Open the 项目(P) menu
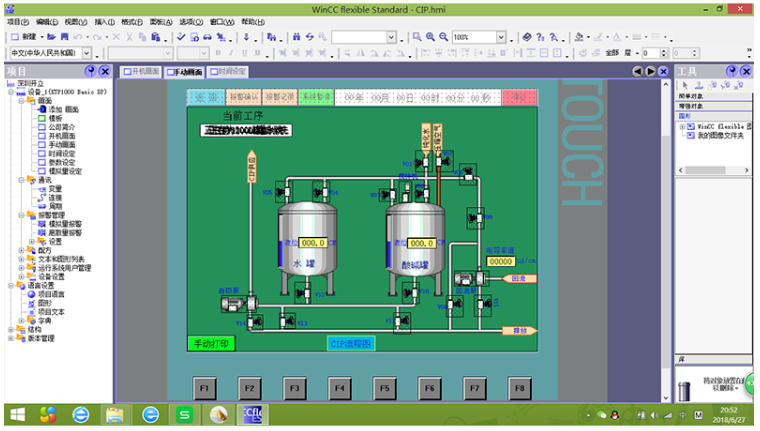The width and height of the screenshot is (760, 431). (x=18, y=22)
